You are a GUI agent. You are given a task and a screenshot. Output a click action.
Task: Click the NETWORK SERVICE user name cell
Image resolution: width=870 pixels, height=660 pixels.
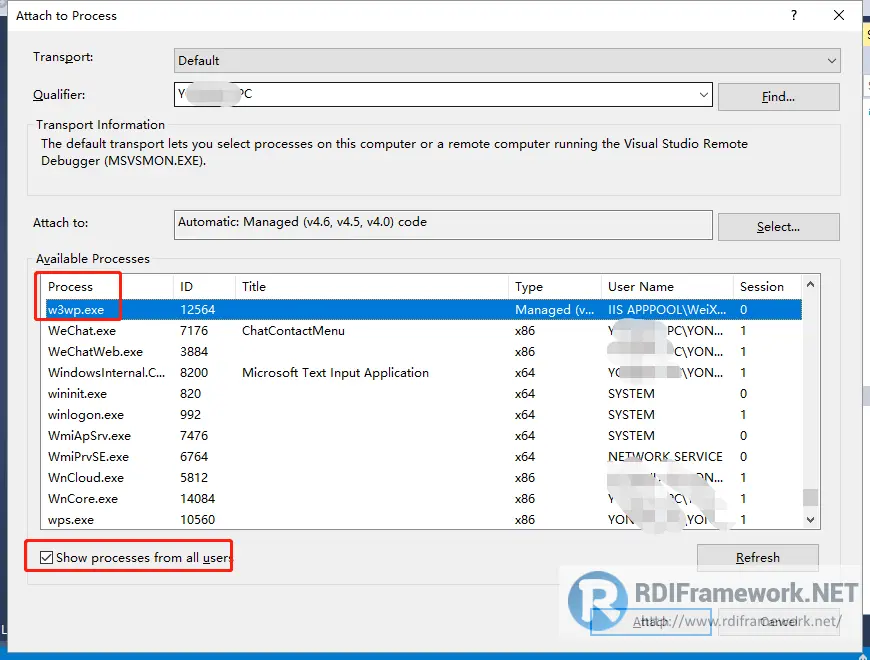(x=665, y=457)
